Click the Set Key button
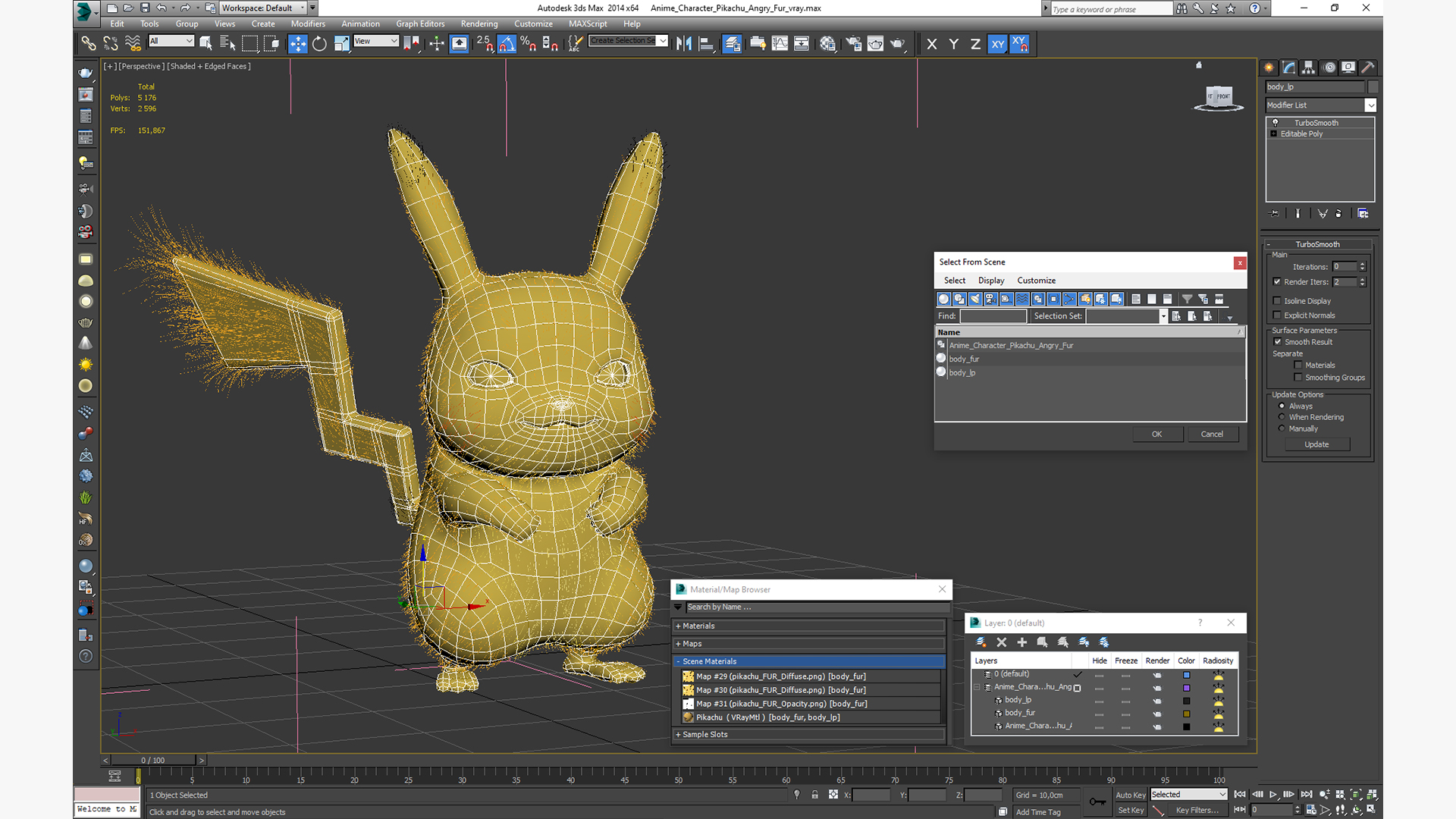 click(1131, 810)
